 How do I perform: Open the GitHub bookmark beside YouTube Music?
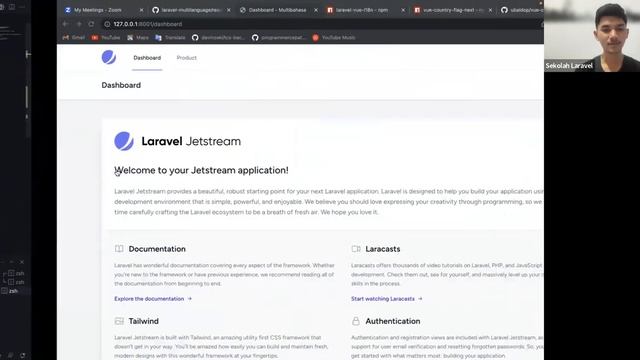coord(278,38)
